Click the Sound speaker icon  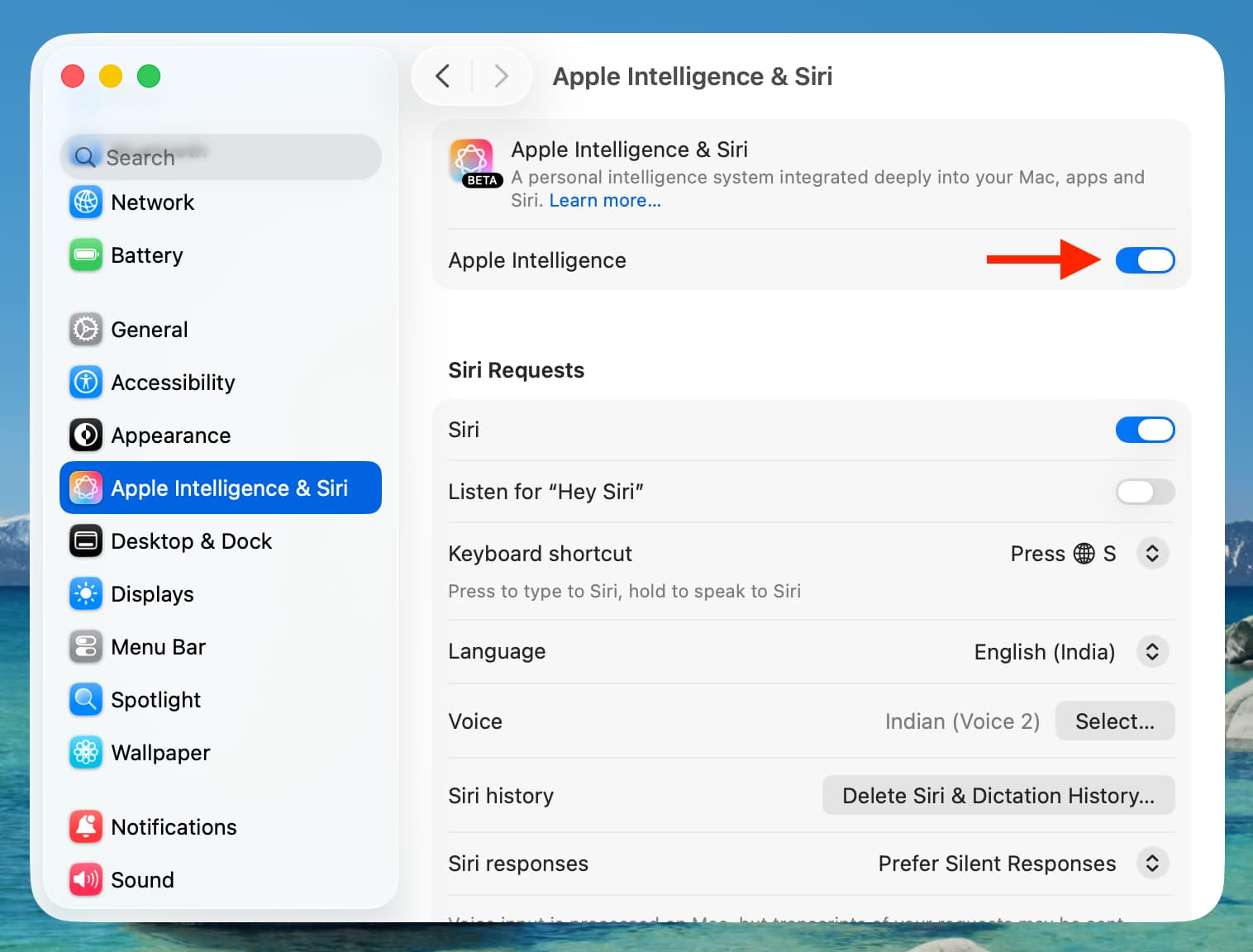[86, 880]
